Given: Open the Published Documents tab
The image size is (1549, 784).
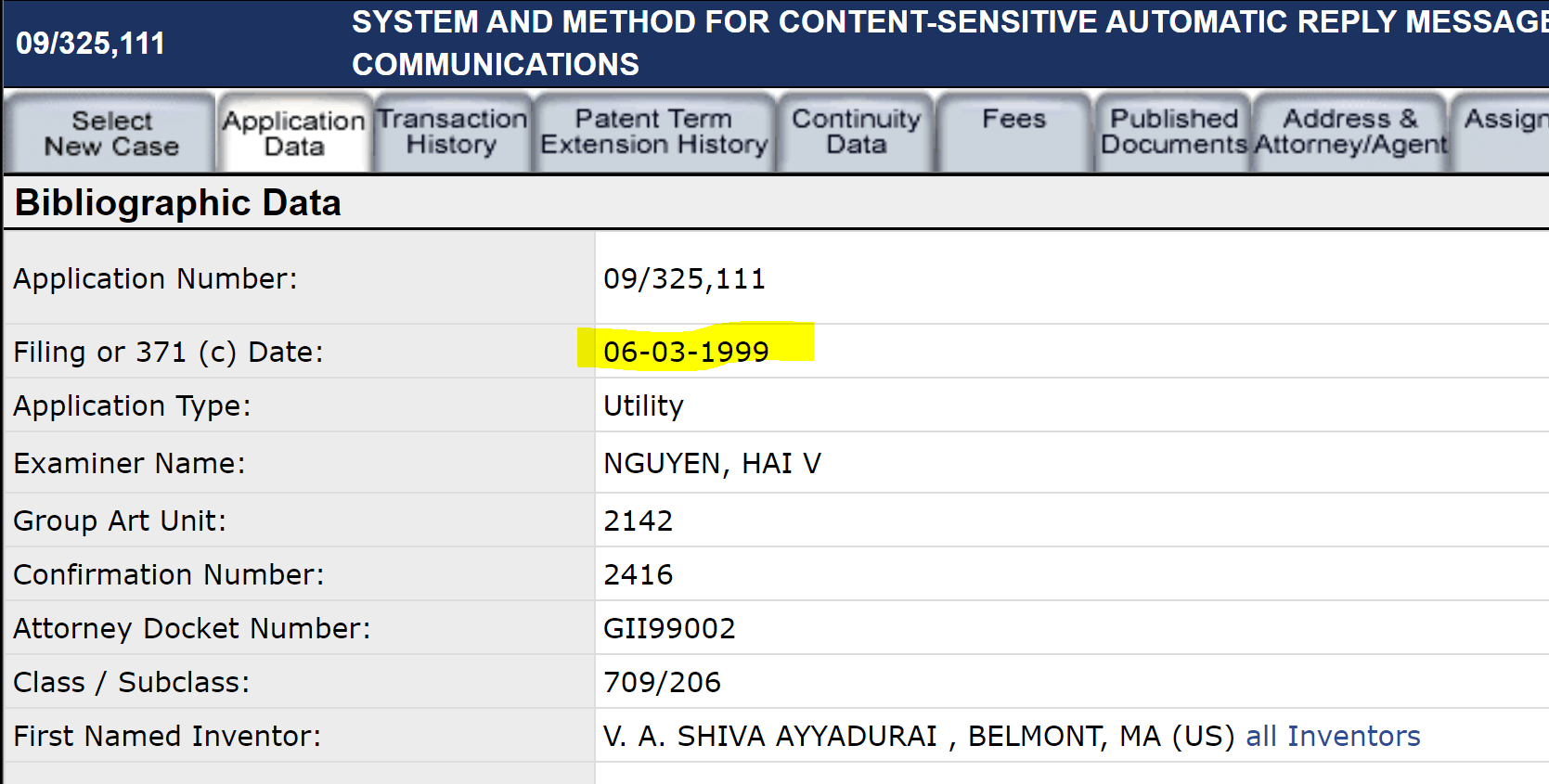Looking at the screenshot, I should 1174,132.
